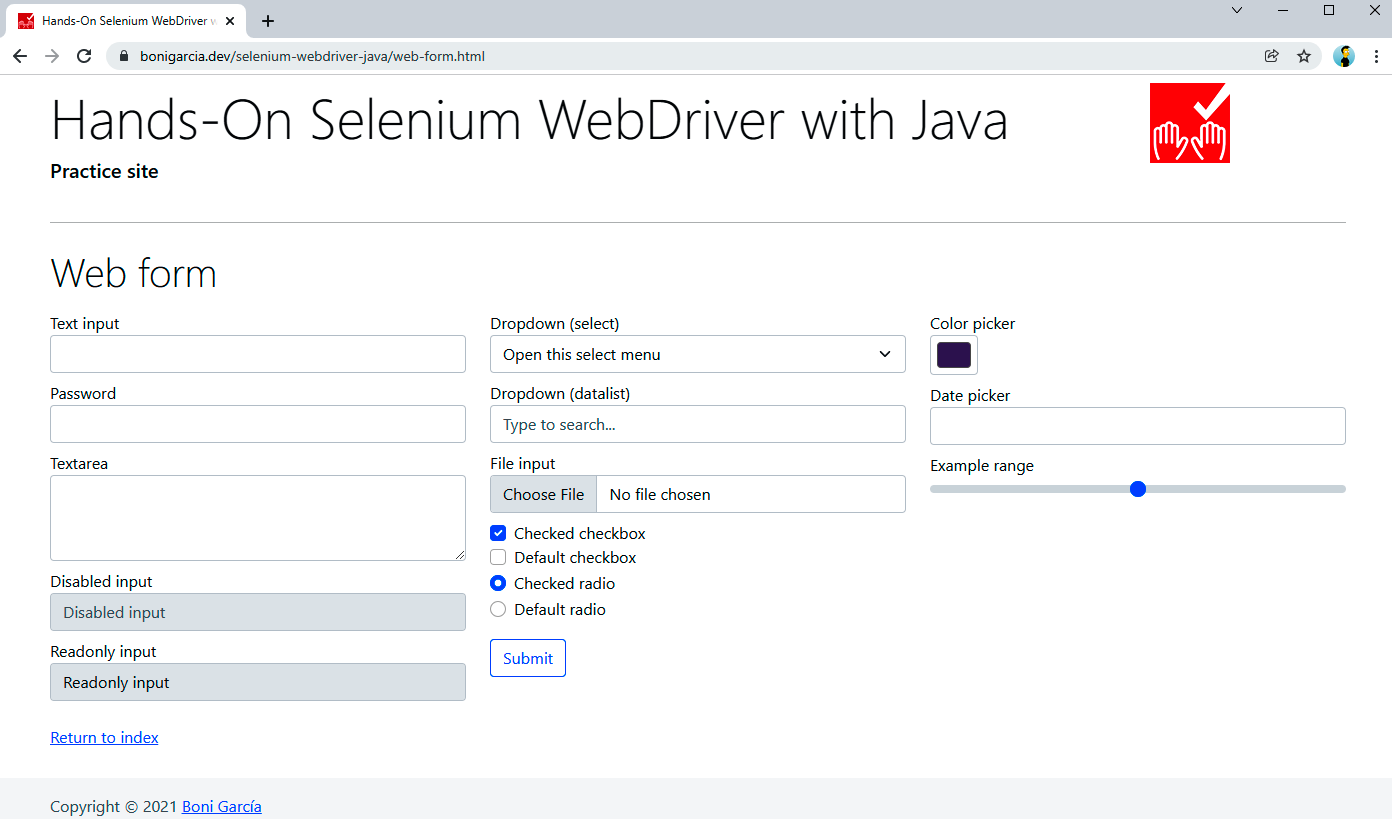Image resolution: width=1392 pixels, height=819 pixels.
Task: Open the tab search chevron in title bar
Action: [x=1237, y=10]
